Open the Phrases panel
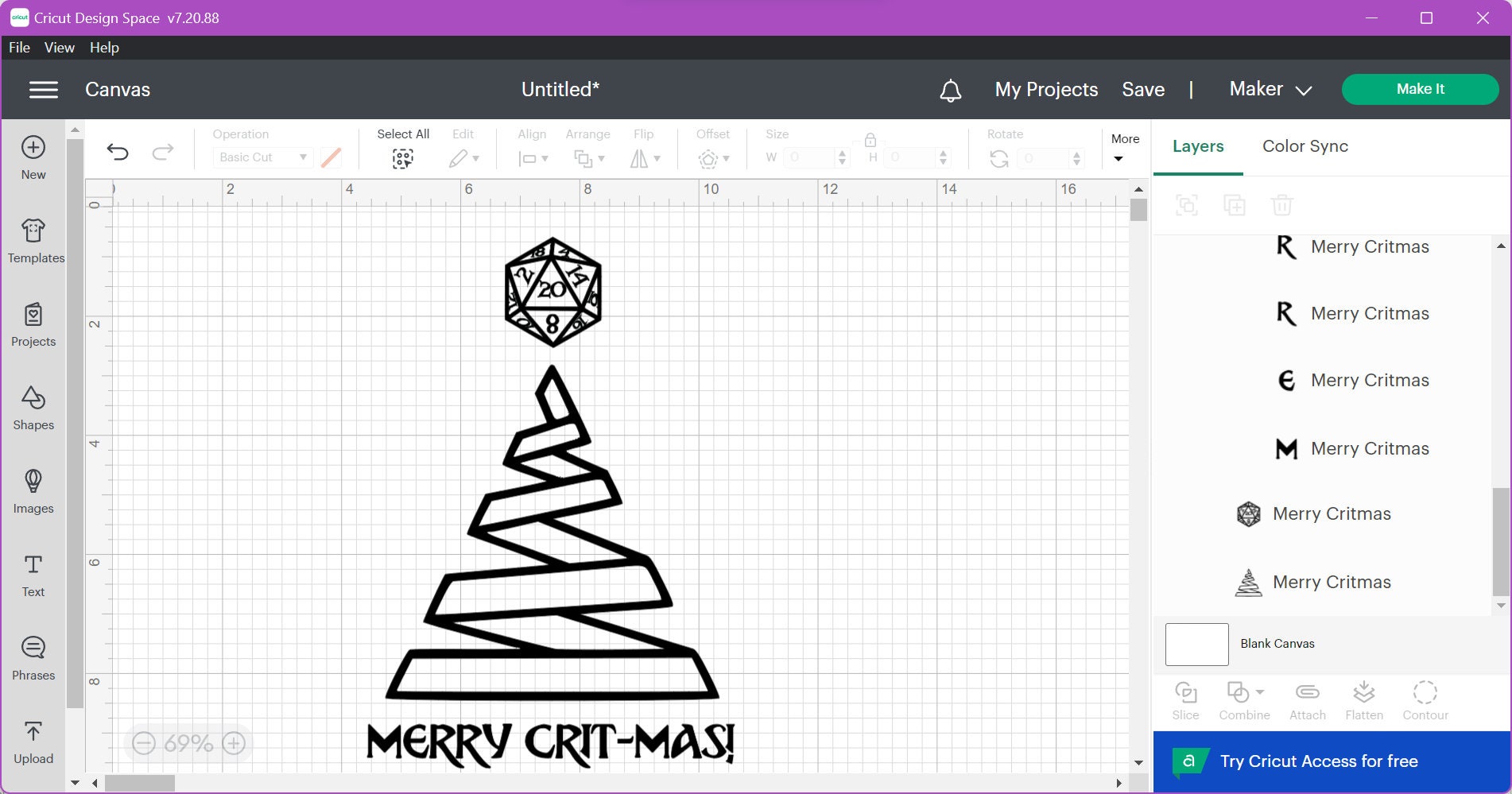This screenshot has height=794, width=1512. click(33, 658)
